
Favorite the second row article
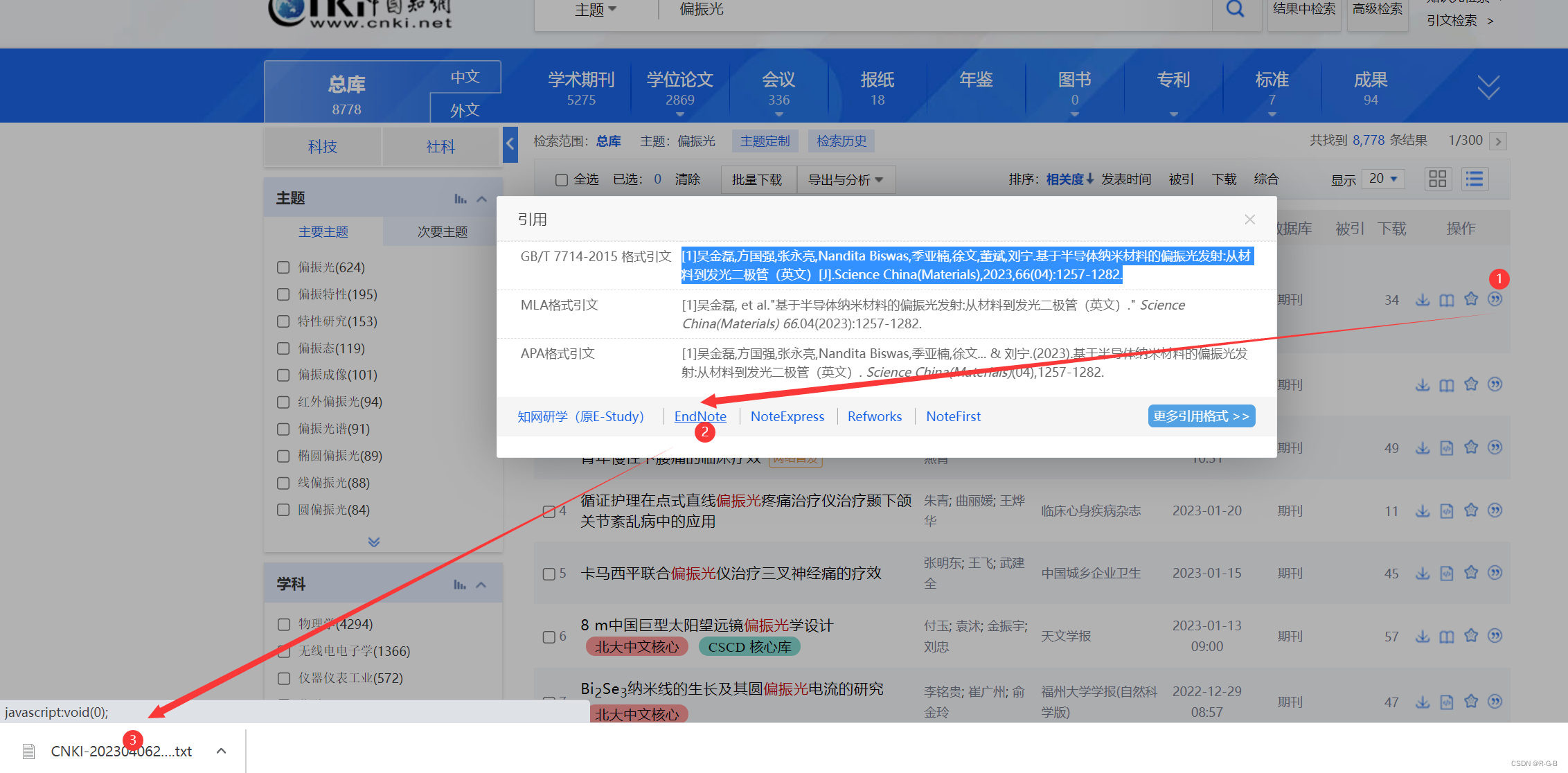pyautogui.click(x=1471, y=384)
